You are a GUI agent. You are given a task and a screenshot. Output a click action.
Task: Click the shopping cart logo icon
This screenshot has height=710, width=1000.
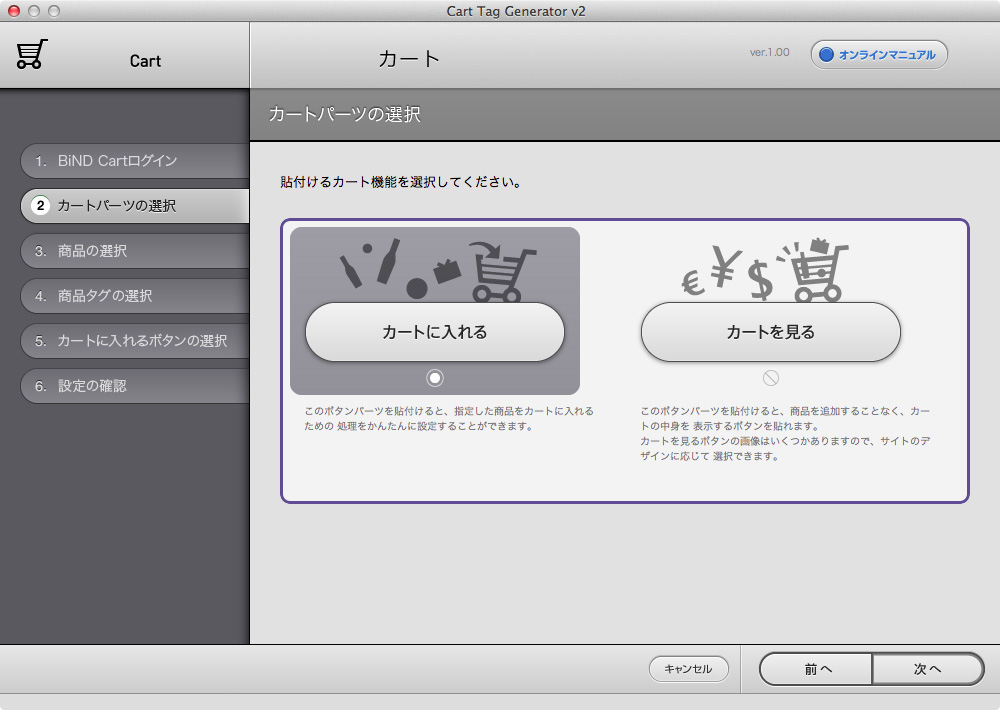click(x=32, y=54)
